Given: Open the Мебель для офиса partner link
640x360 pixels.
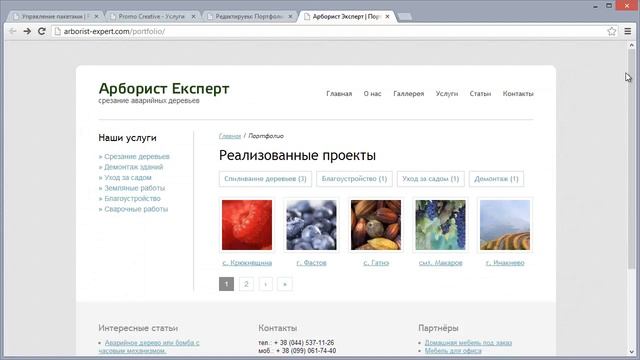Looking at the screenshot, I should pos(453,351).
